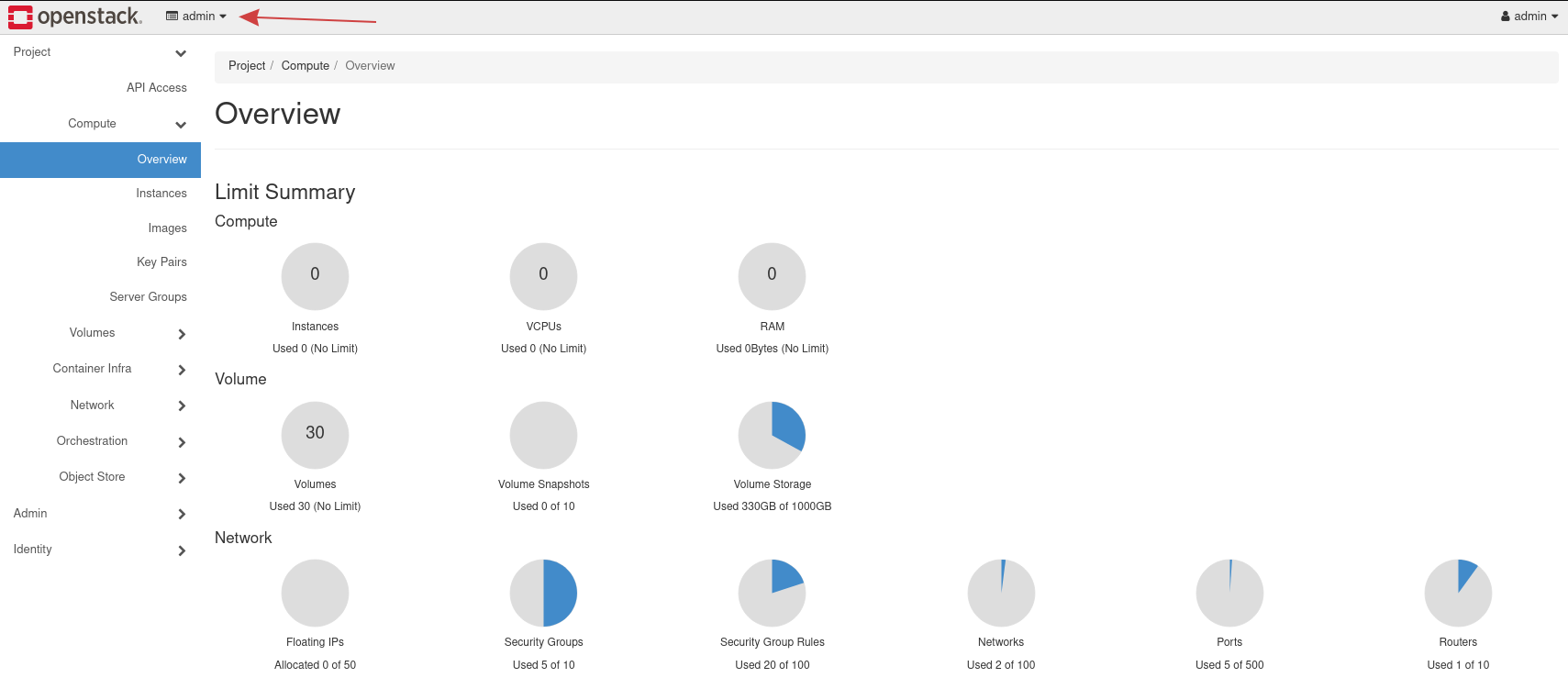The width and height of the screenshot is (1568, 700).
Task: Expand Container Infra sidebar section
Action: pos(181,370)
